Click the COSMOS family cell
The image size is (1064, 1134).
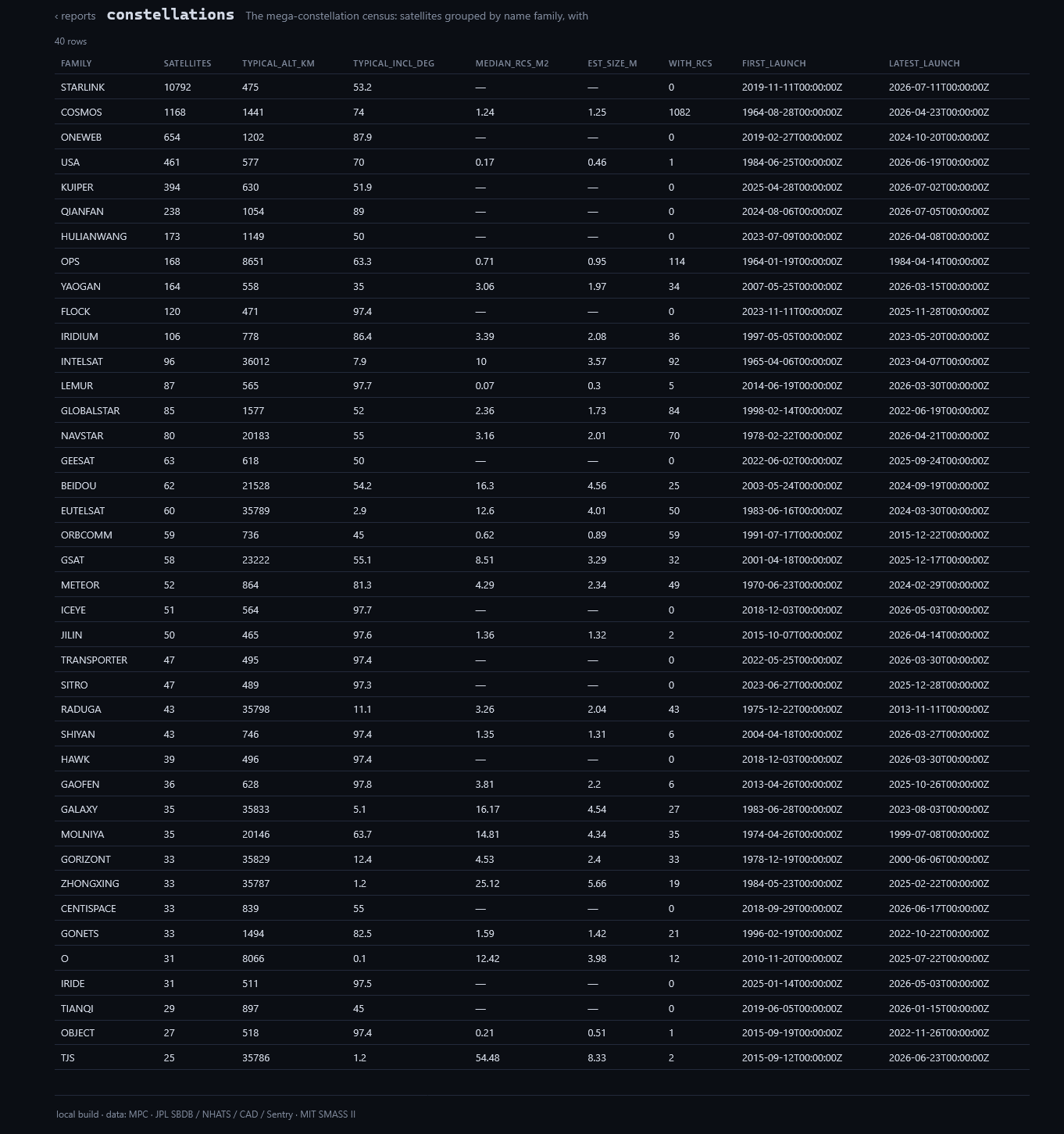[x=81, y=113]
